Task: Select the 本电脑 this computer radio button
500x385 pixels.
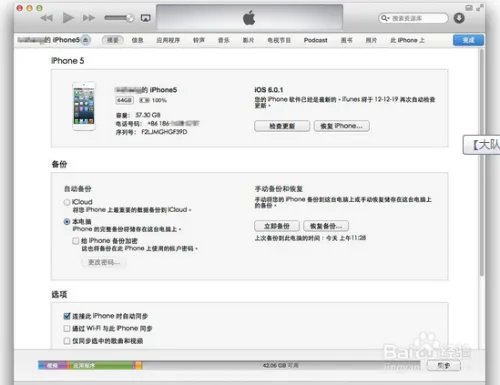Action: [67, 222]
